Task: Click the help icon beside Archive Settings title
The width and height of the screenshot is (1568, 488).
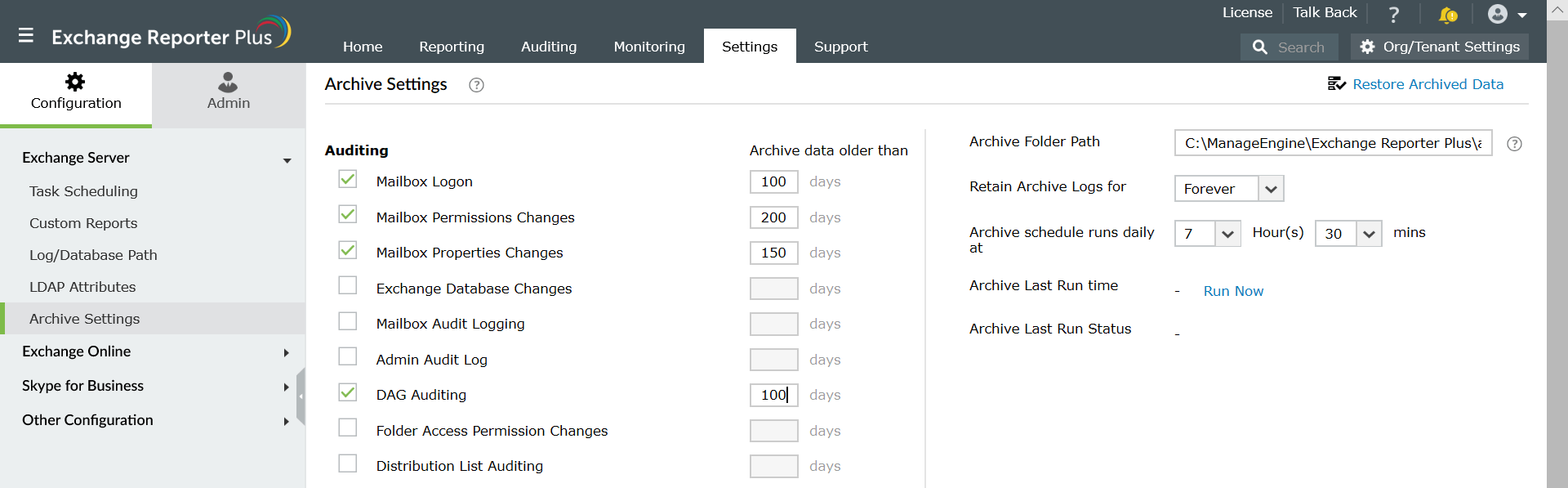Action: coord(476,85)
